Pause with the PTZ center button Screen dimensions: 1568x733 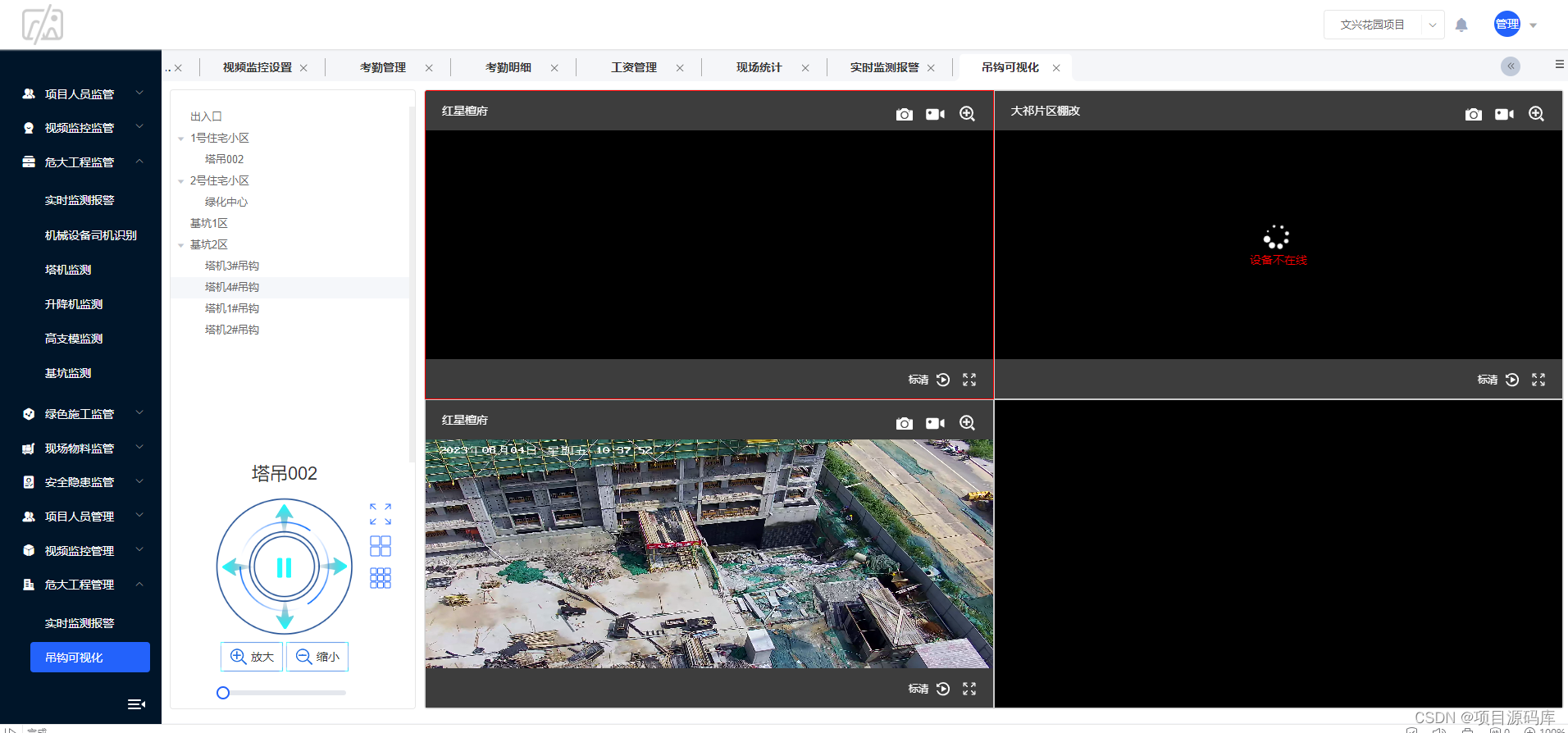pyautogui.click(x=285, y=567)
